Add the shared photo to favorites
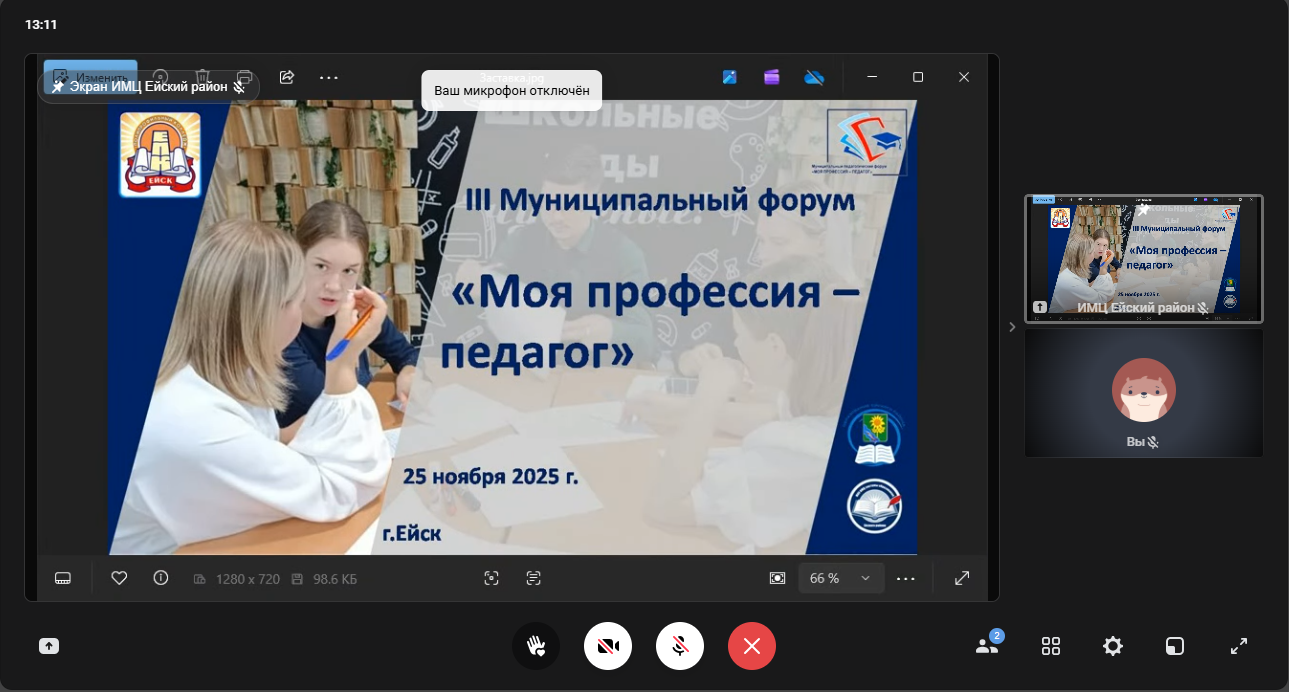 (x=119, y=578)
